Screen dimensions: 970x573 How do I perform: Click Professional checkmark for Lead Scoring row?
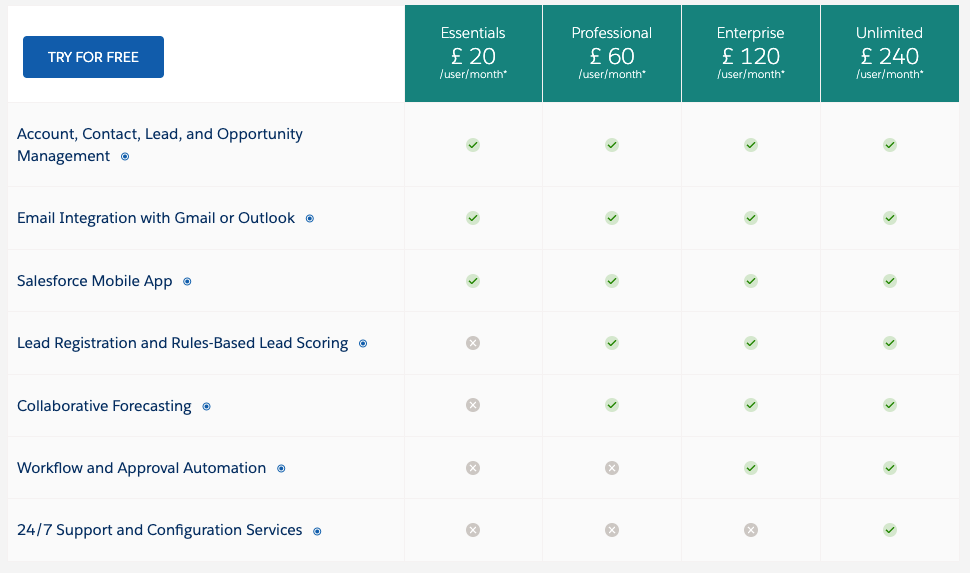pos(612,343)
